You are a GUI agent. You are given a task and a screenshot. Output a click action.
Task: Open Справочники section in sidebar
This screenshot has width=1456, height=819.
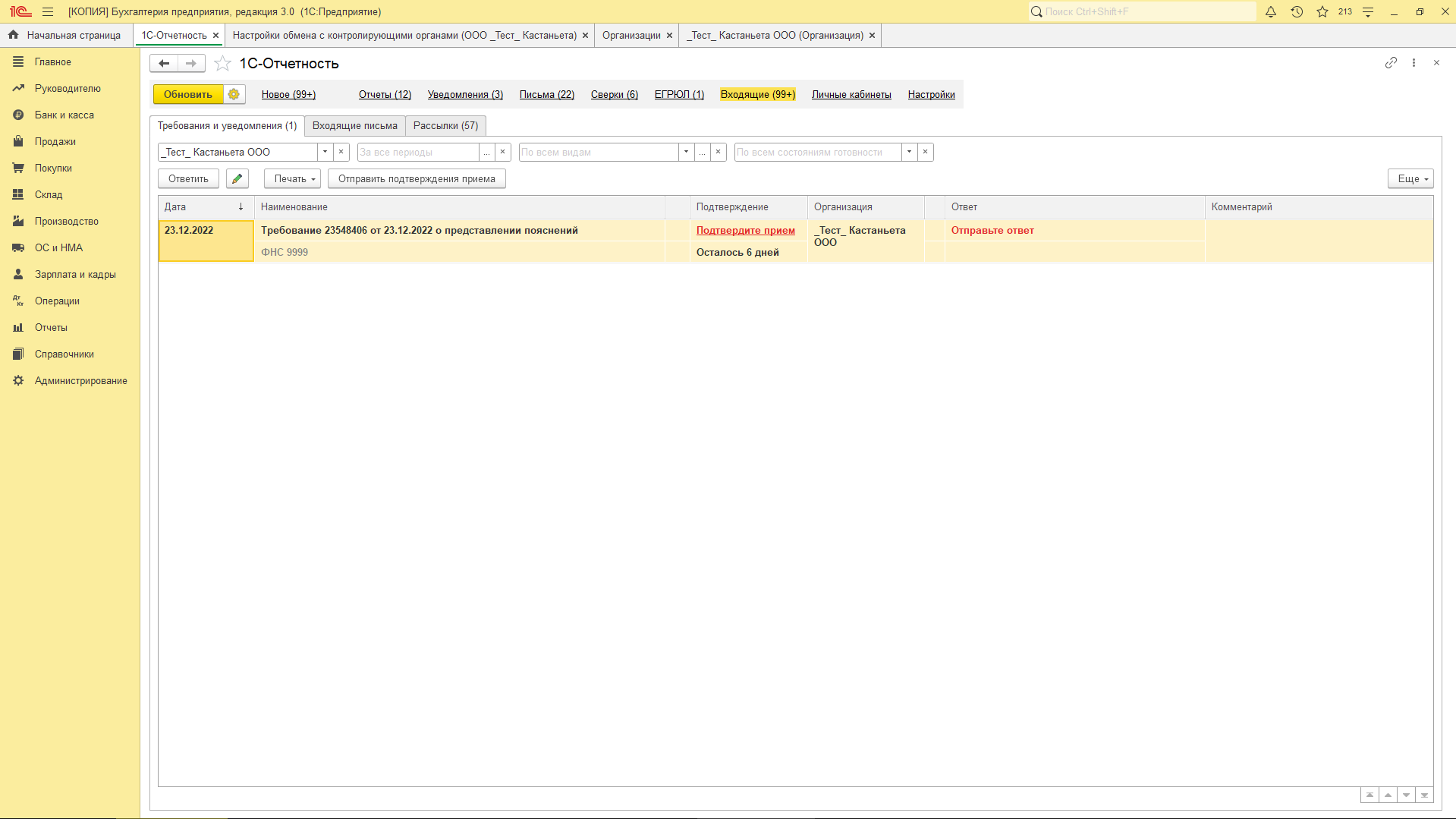point(64,354)
